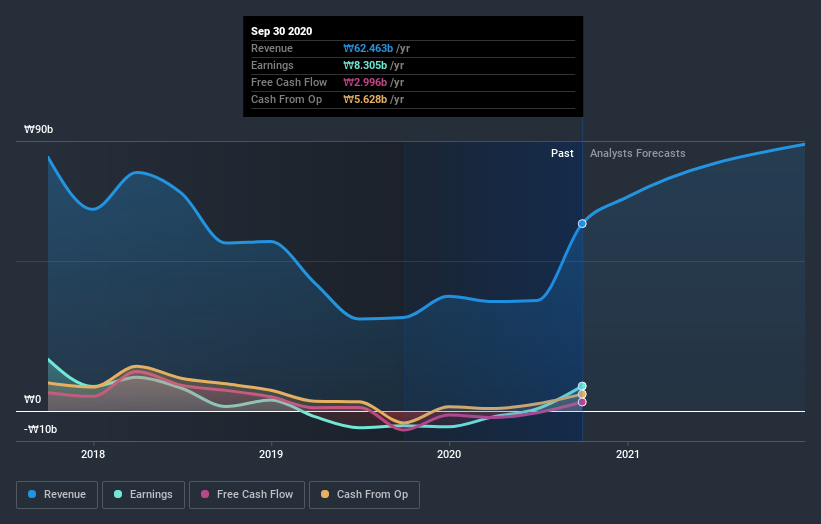This screenshot has width=821, height=524.
Task: Click the Past label on chart
Action: (562, 153)
